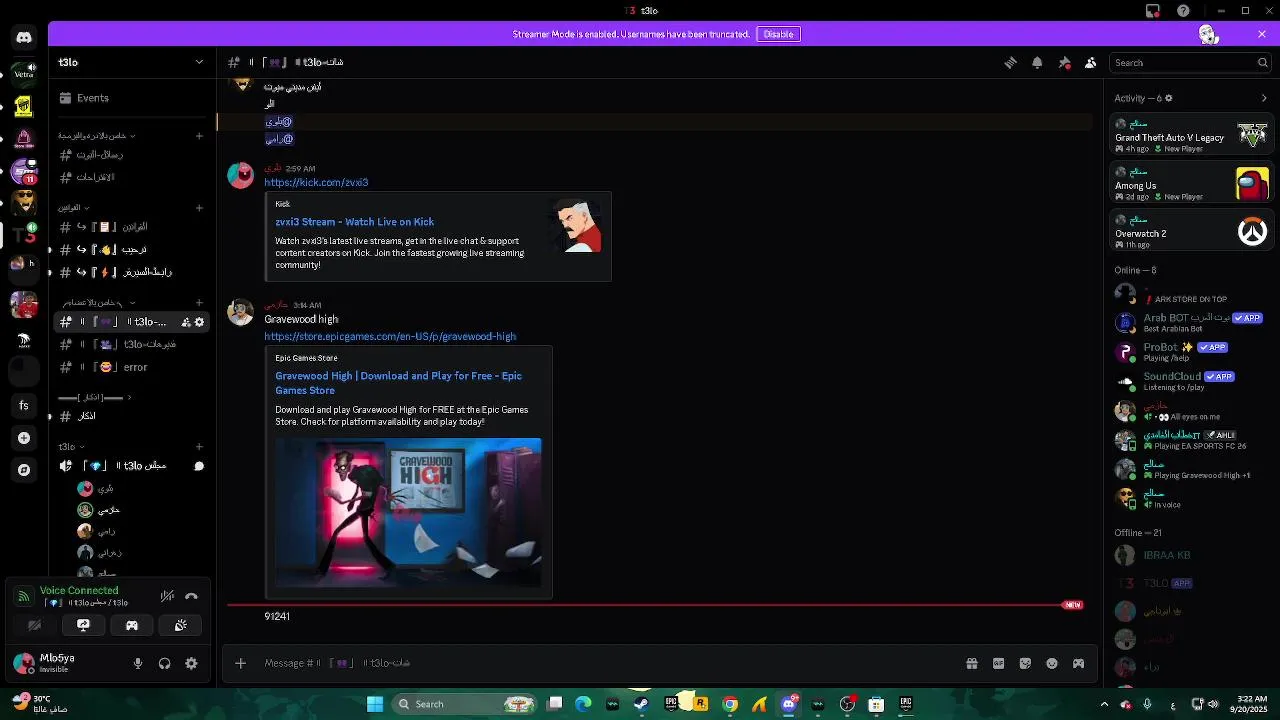The height and width of the screenshot is (720, 1280).
Task: Toggle the member list visibility
Action: [x=1091, y=62]
